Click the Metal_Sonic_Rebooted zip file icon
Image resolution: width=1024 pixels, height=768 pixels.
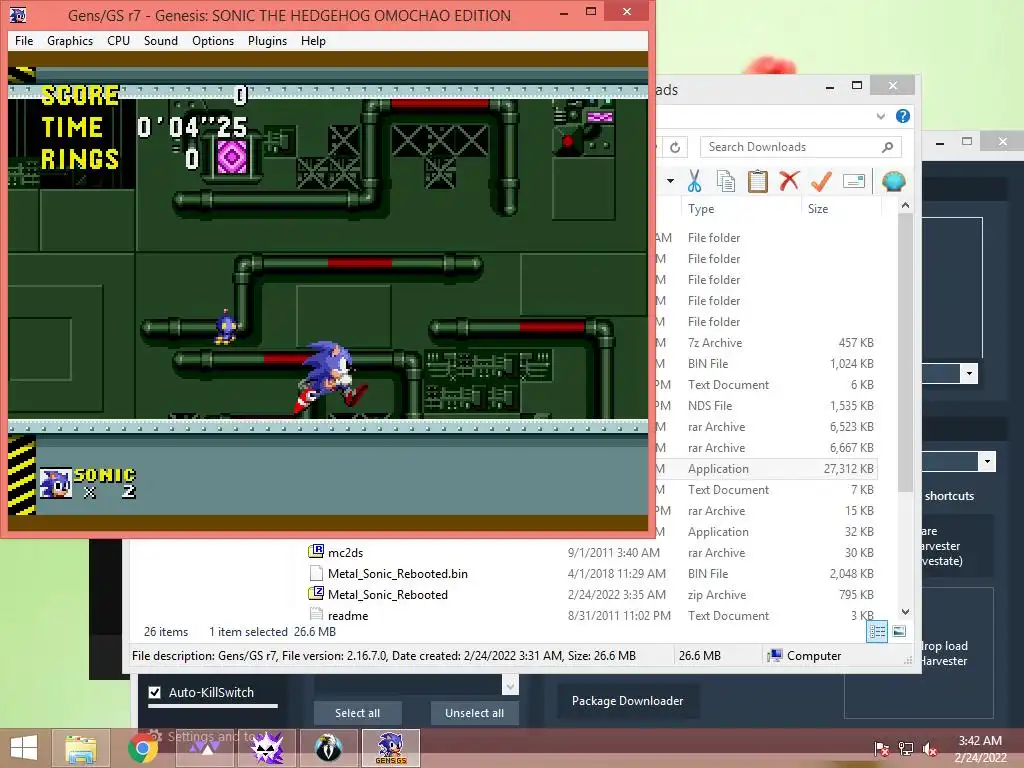click(316, 594)
